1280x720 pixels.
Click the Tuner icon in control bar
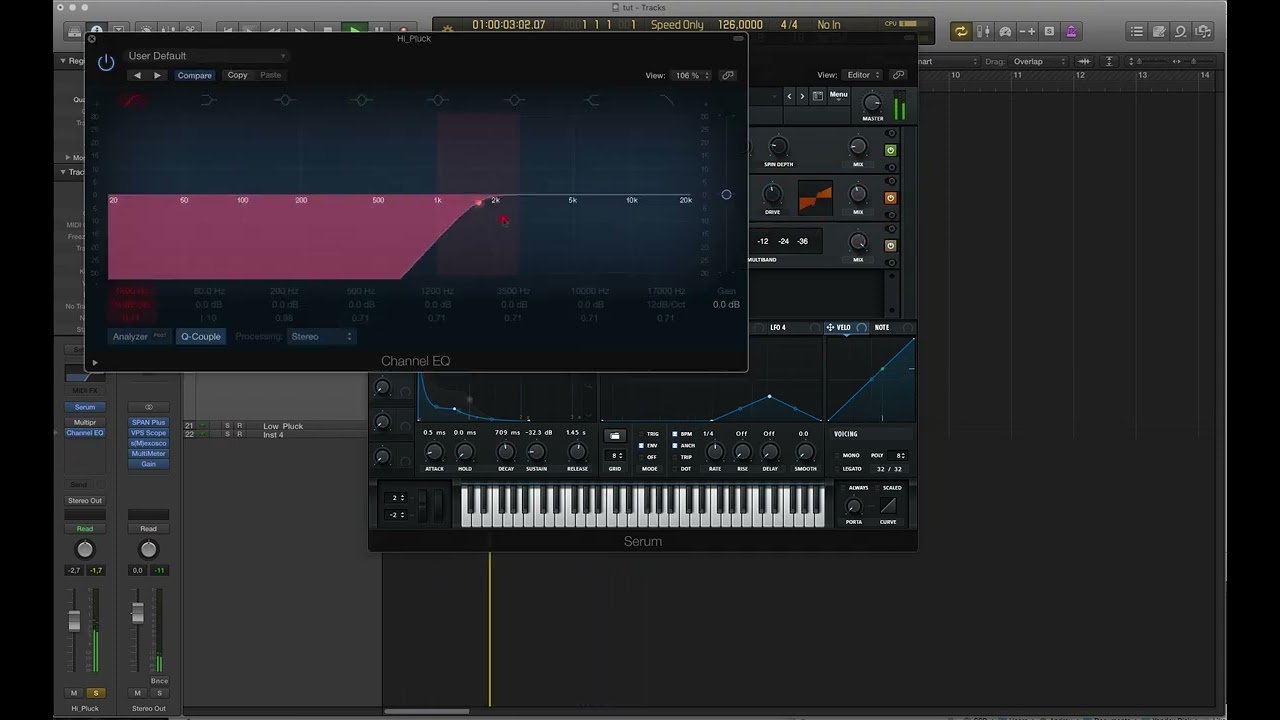[983, 31]
